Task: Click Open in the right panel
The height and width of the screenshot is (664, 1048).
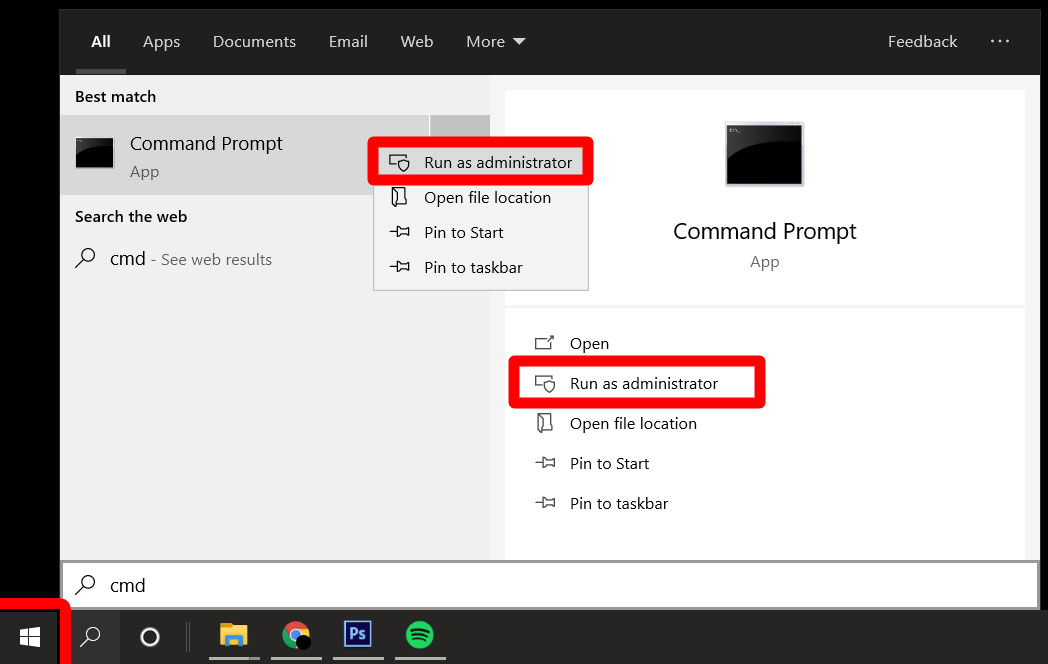Action: click(589, 344)
